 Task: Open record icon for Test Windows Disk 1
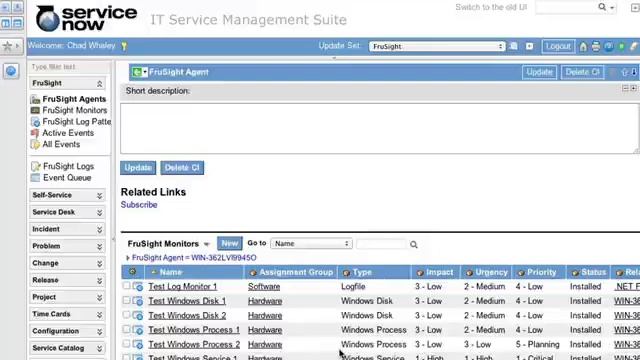(138, 301)
